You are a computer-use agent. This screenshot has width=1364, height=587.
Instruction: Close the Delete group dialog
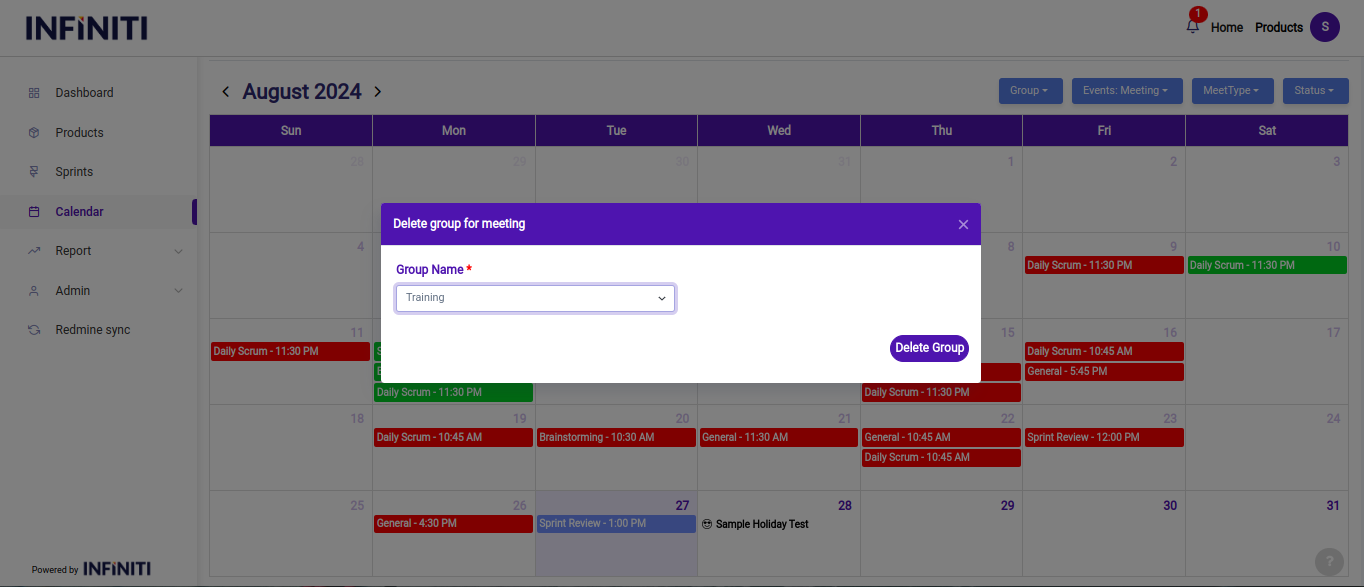pyautogui.click(x=963, y=224)
